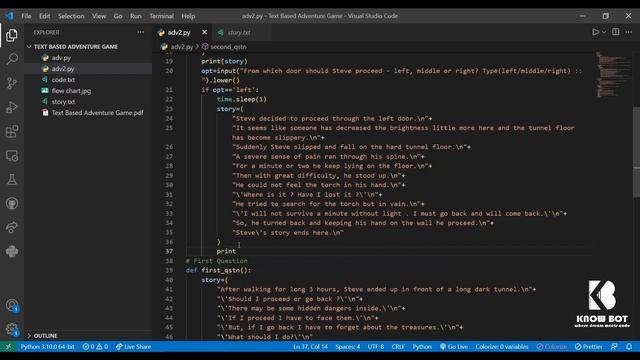Close the adv2.py tab
The height and width of the screenshot is (360, 640).
204,32
